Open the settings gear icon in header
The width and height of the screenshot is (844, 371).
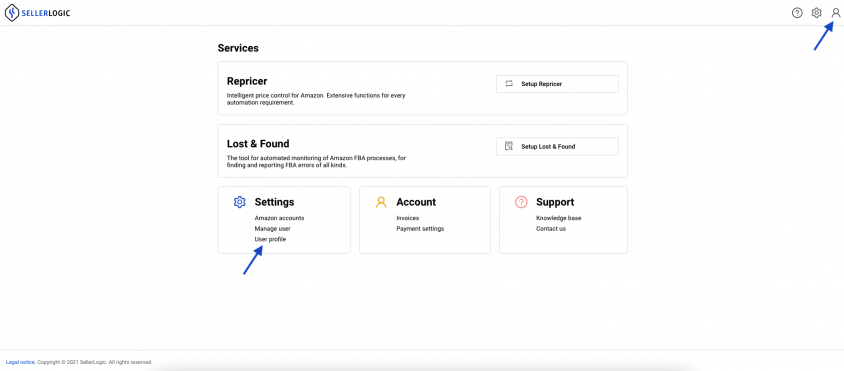[x=817, y=13]
